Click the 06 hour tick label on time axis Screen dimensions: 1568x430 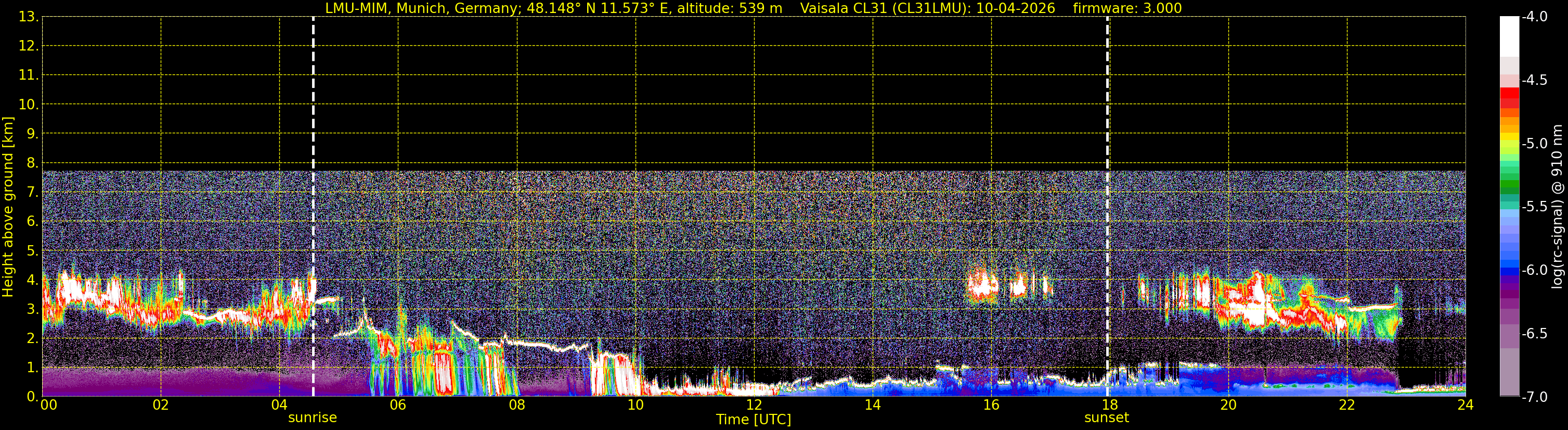point(397,405)
